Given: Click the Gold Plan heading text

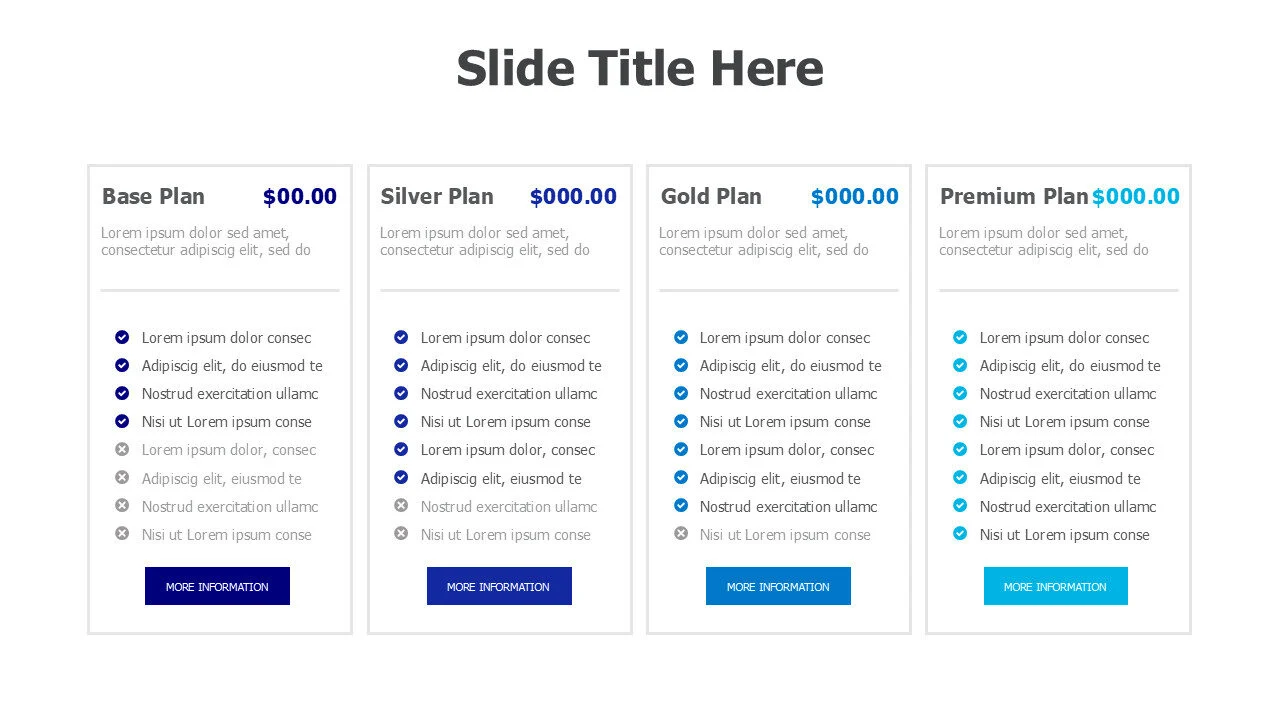Looking at the screenshot, I should [711, 197].
